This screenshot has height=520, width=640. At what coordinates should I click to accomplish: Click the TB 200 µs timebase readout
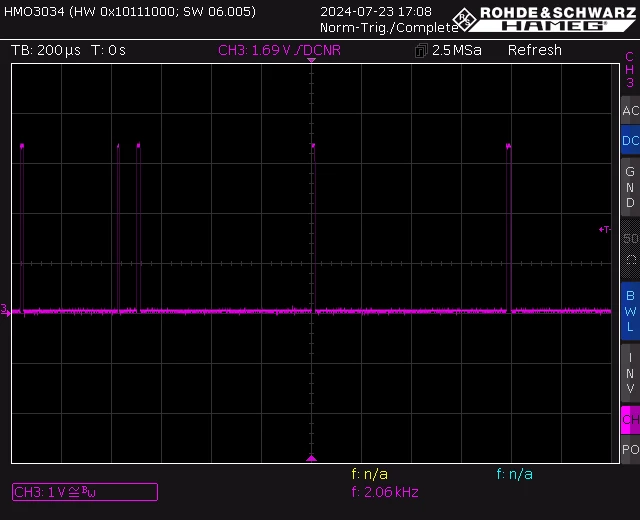46,50
